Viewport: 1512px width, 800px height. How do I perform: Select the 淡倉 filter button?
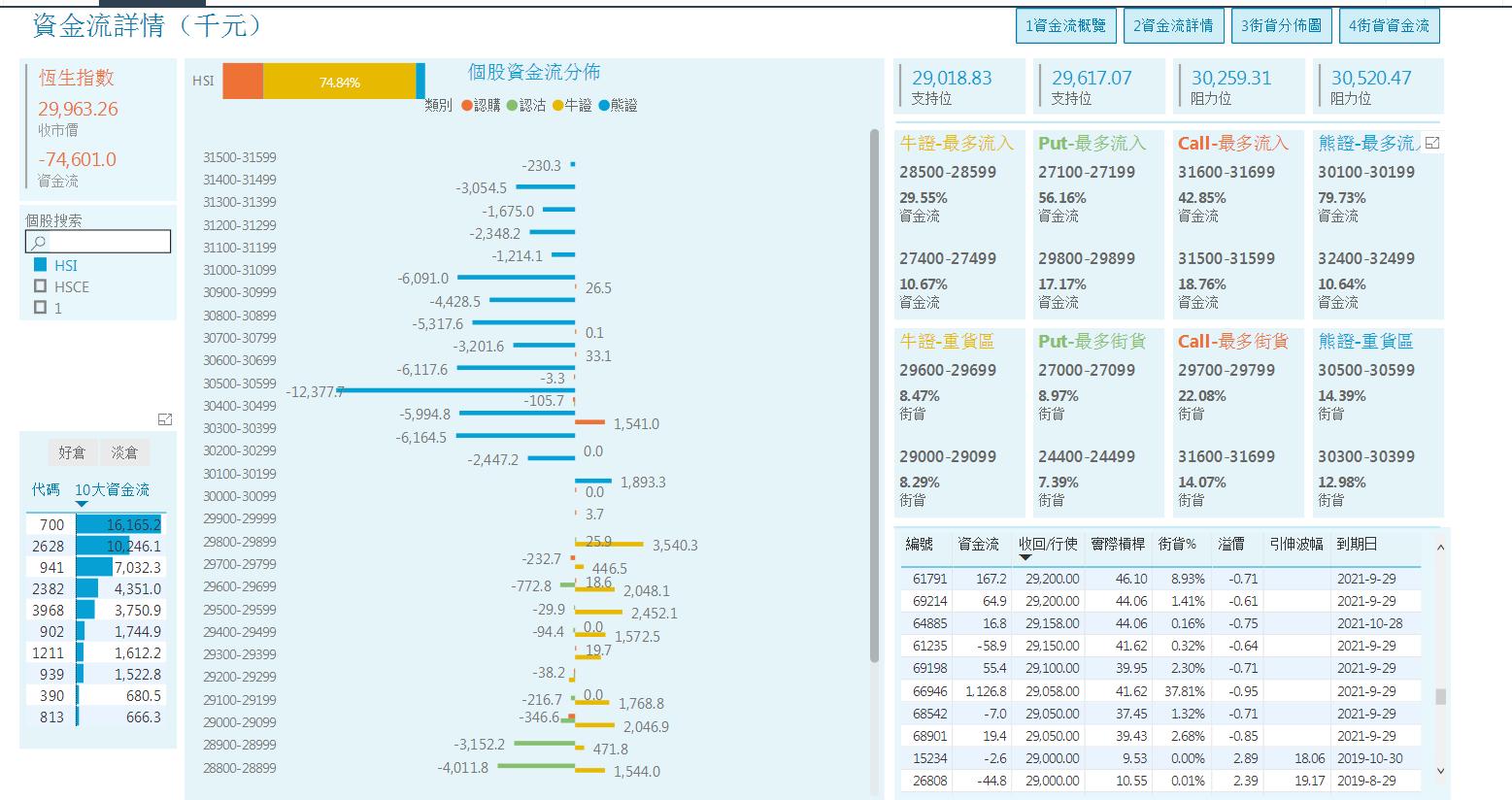(x=124, y=452)
